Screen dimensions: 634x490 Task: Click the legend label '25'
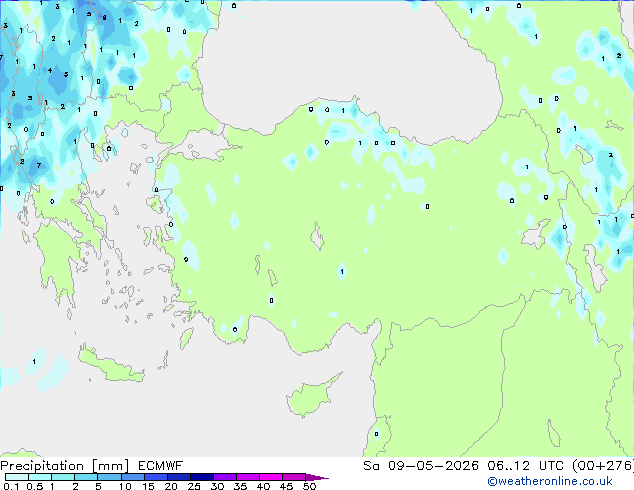[x=194, y=486]
